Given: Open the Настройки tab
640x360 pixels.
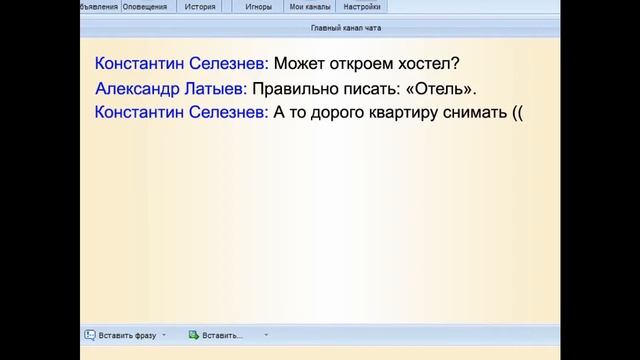Looking at the screenshot, I should (362, 7).
